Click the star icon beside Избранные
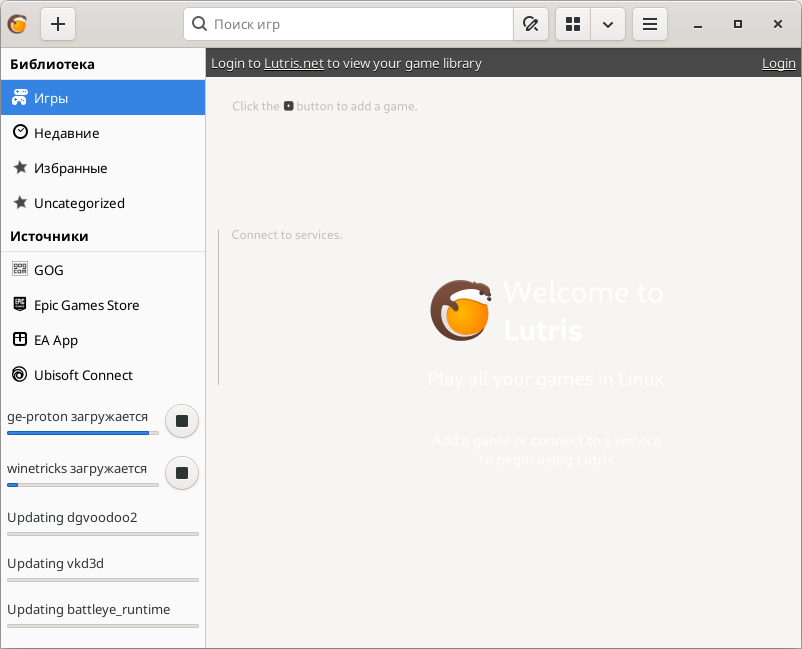This screenshot has height=649, width=802. click(20, 167)
